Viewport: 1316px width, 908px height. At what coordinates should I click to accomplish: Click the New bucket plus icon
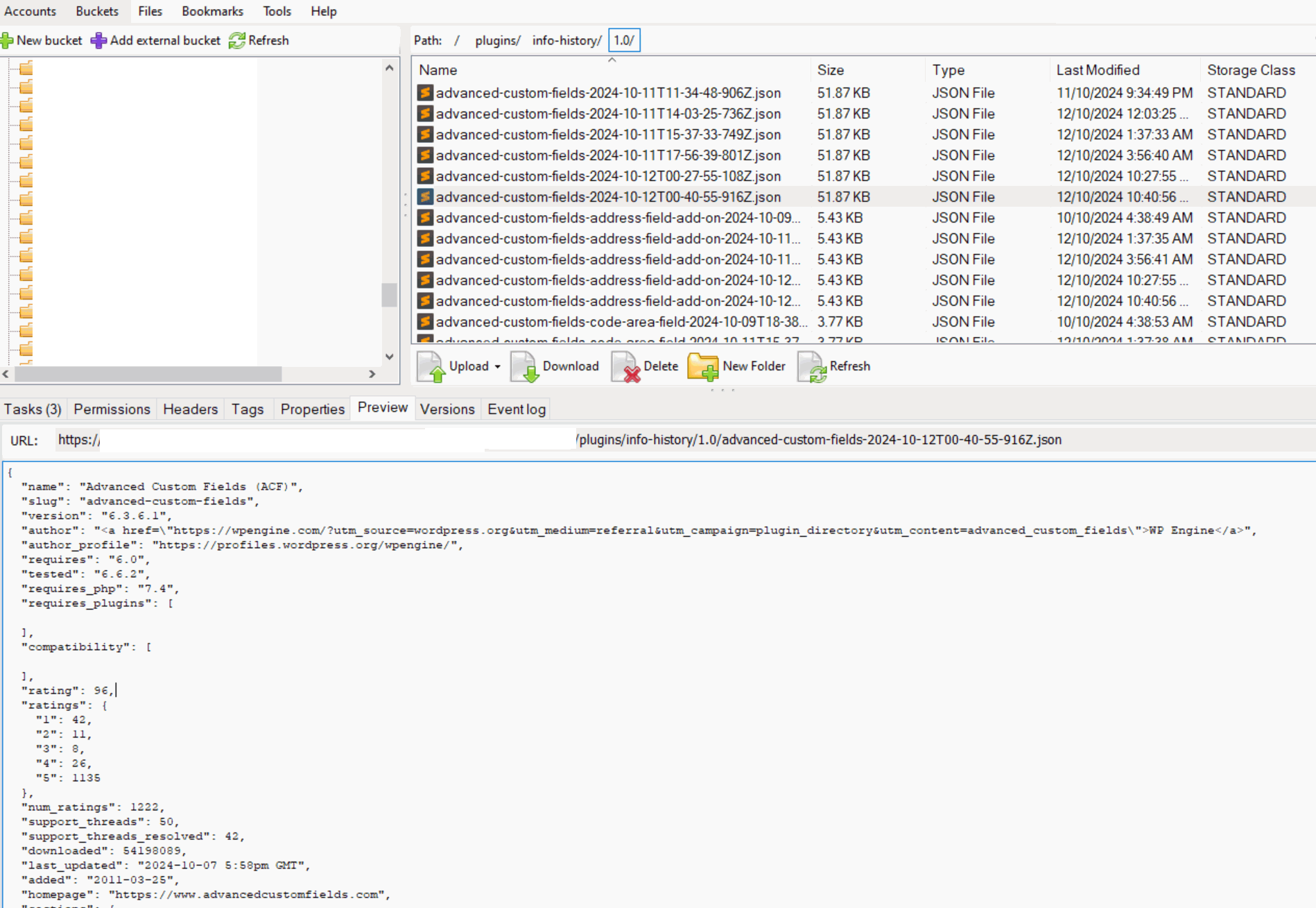(x=7, y=40)
